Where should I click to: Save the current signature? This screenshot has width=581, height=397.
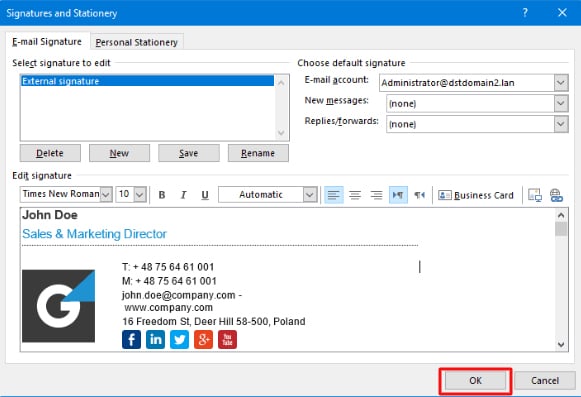[189, 153]
